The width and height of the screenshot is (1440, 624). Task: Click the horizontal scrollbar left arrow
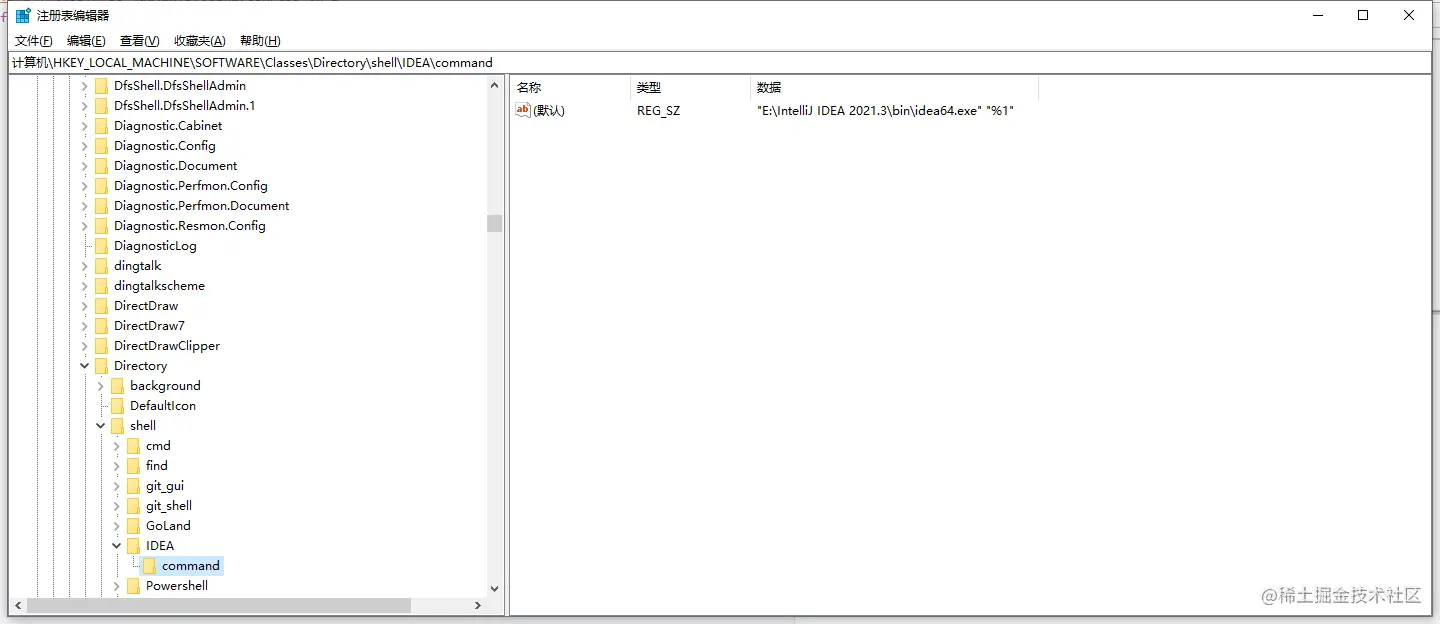point(16,606)
